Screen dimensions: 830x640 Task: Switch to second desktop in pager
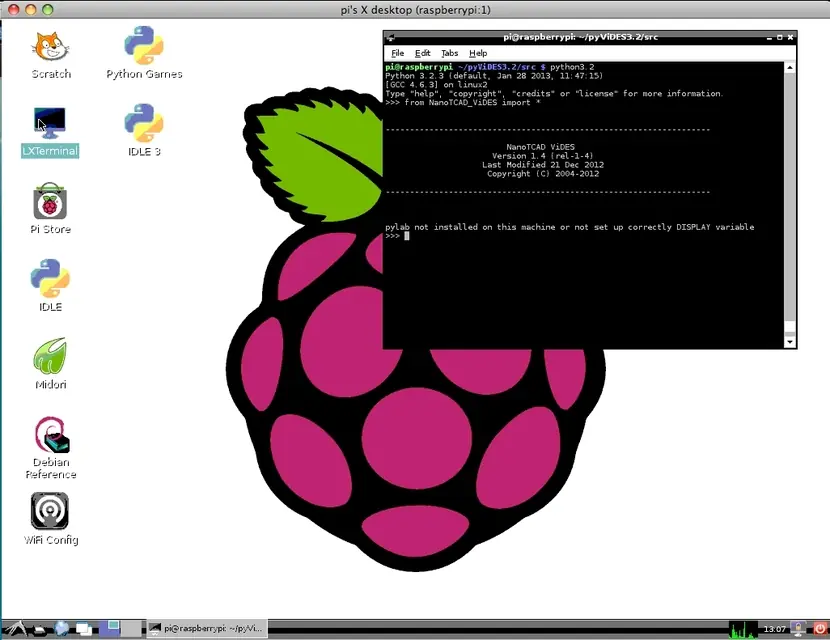pos(131,628)
